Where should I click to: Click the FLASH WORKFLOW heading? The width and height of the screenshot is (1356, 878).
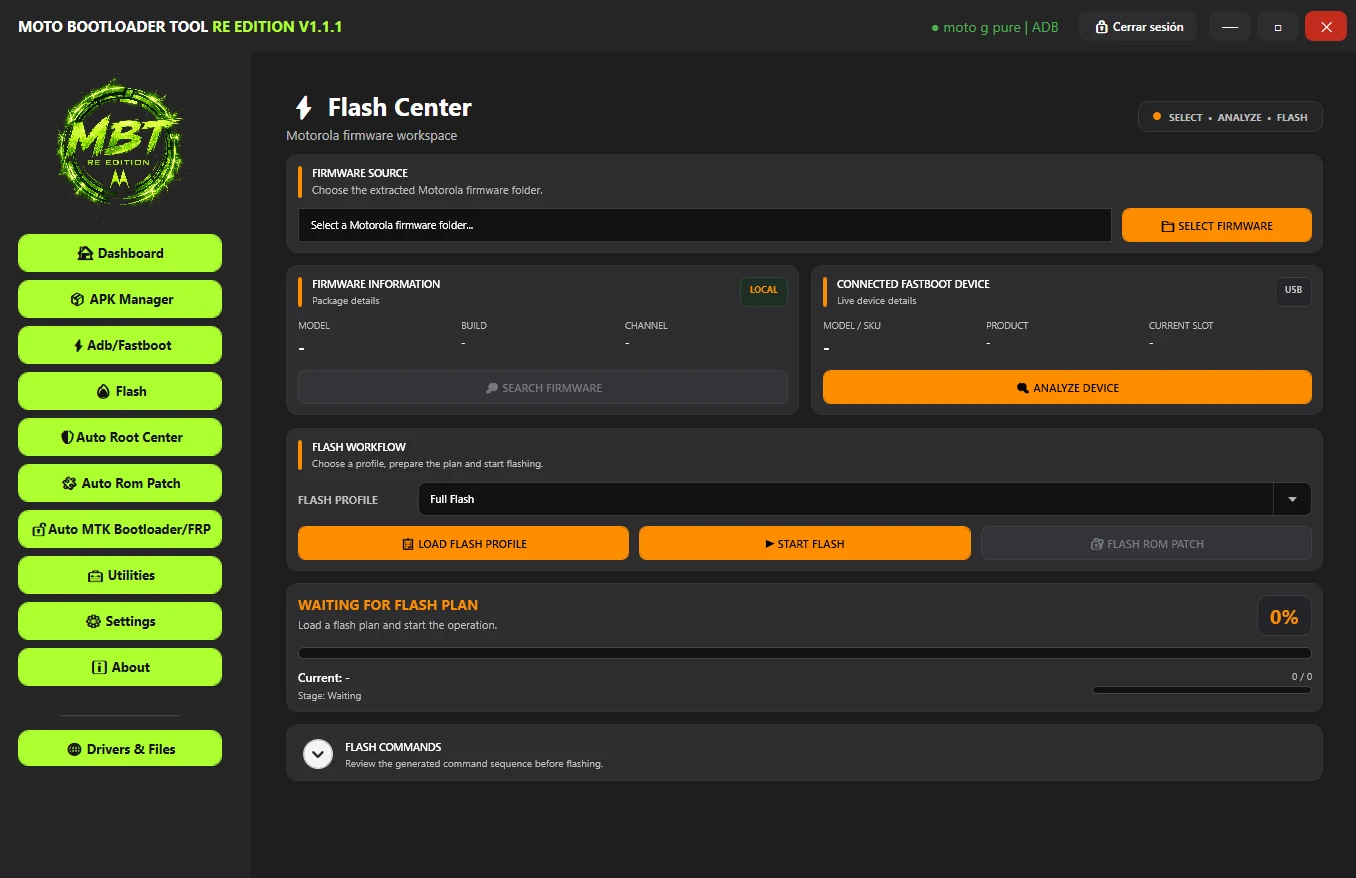click(359, 447)
